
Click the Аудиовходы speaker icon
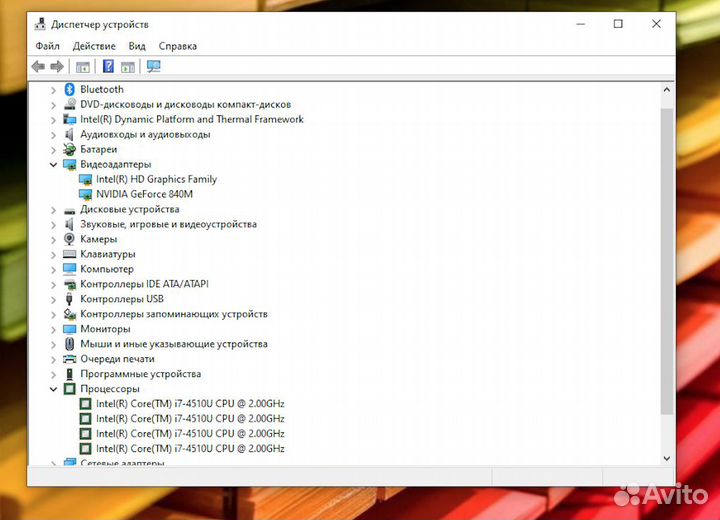click(x=69, y=134)
